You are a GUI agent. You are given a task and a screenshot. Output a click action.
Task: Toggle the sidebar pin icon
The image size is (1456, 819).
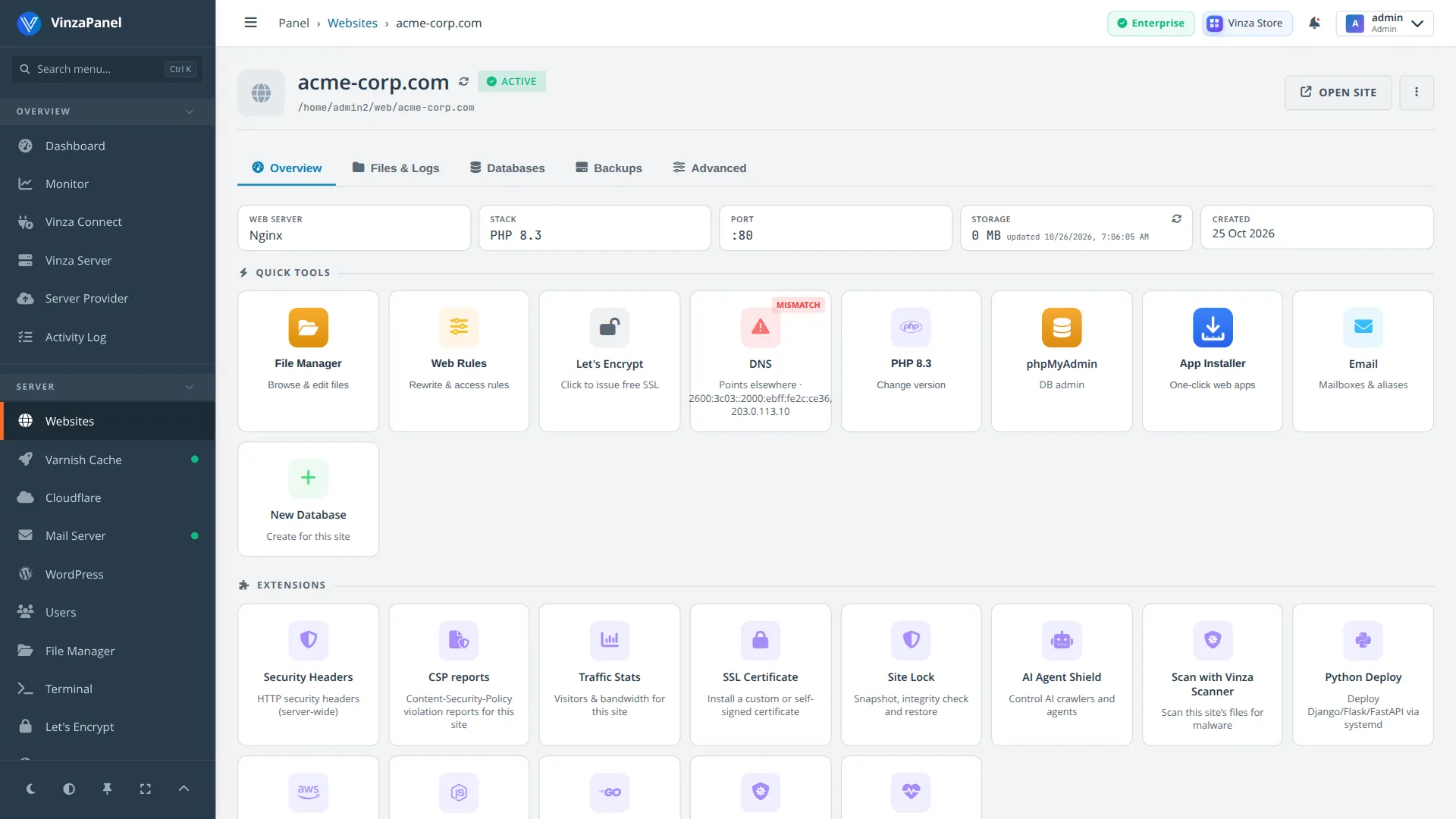coord(107,789)
